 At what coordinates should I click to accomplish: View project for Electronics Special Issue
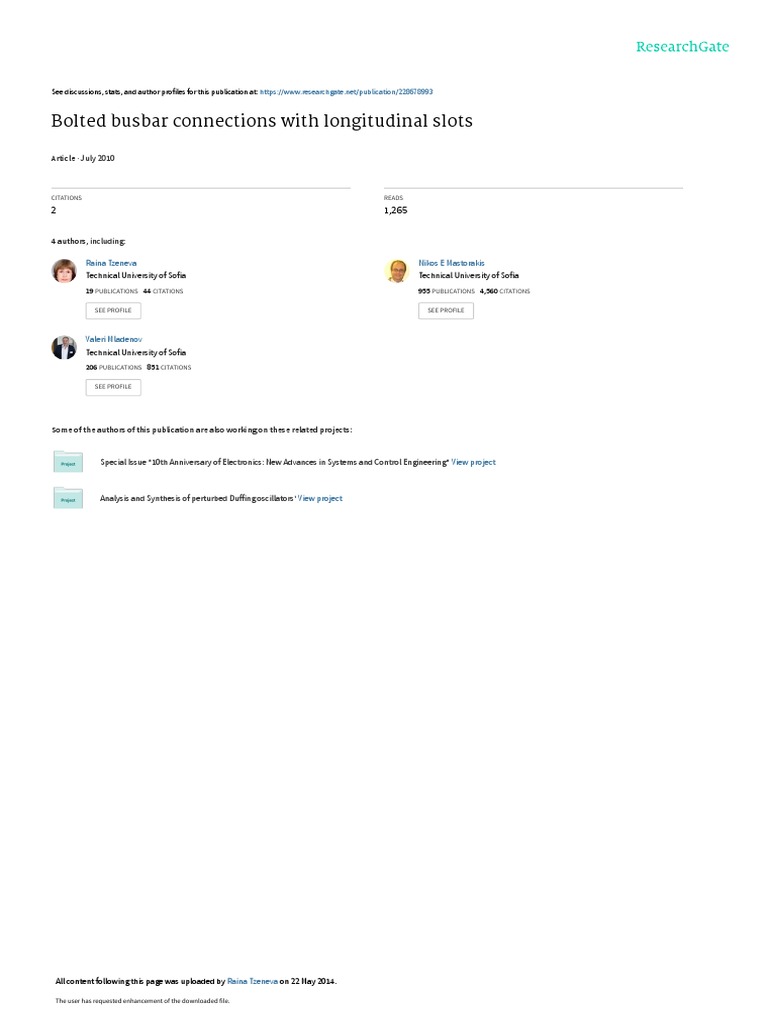pos(473,462)
